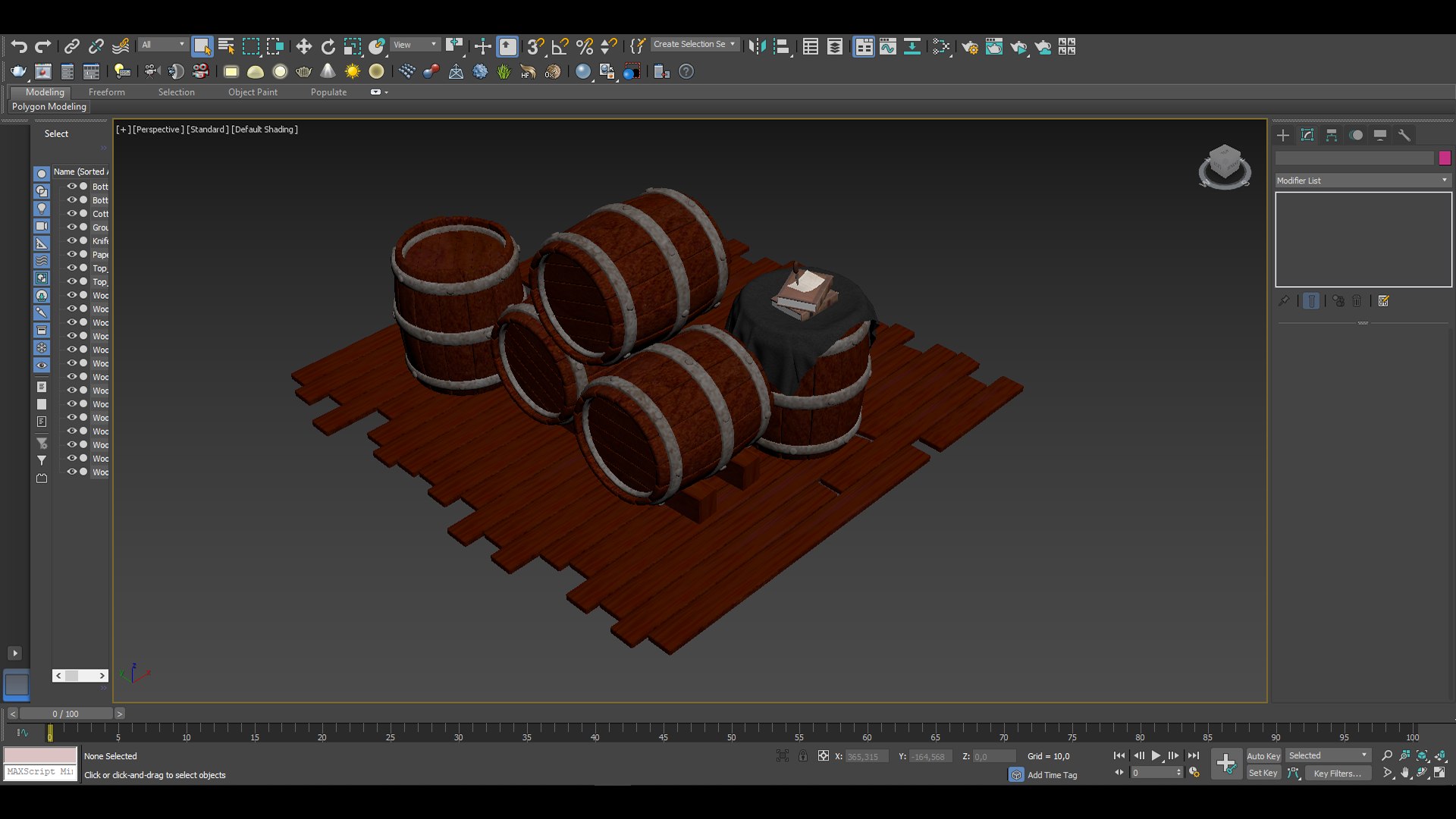Open the All selection filter dropdown
This screenshot has height=819, width=1456.
pos(162,45)
